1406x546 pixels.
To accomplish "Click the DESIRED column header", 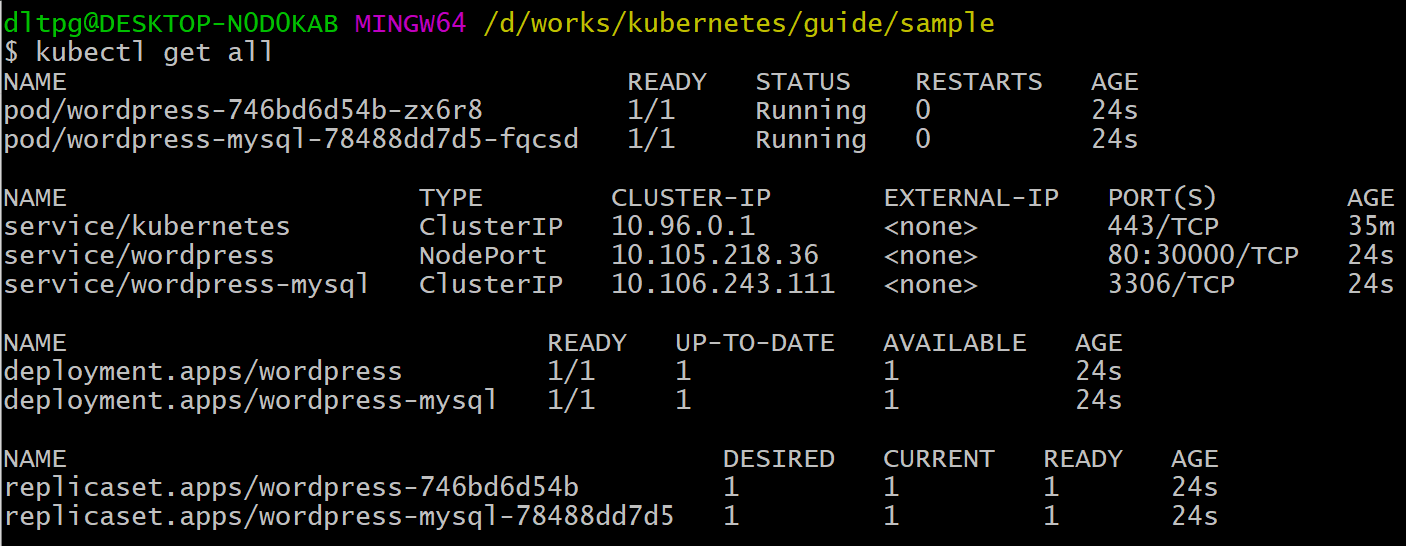I will click(x=779, y=459).
